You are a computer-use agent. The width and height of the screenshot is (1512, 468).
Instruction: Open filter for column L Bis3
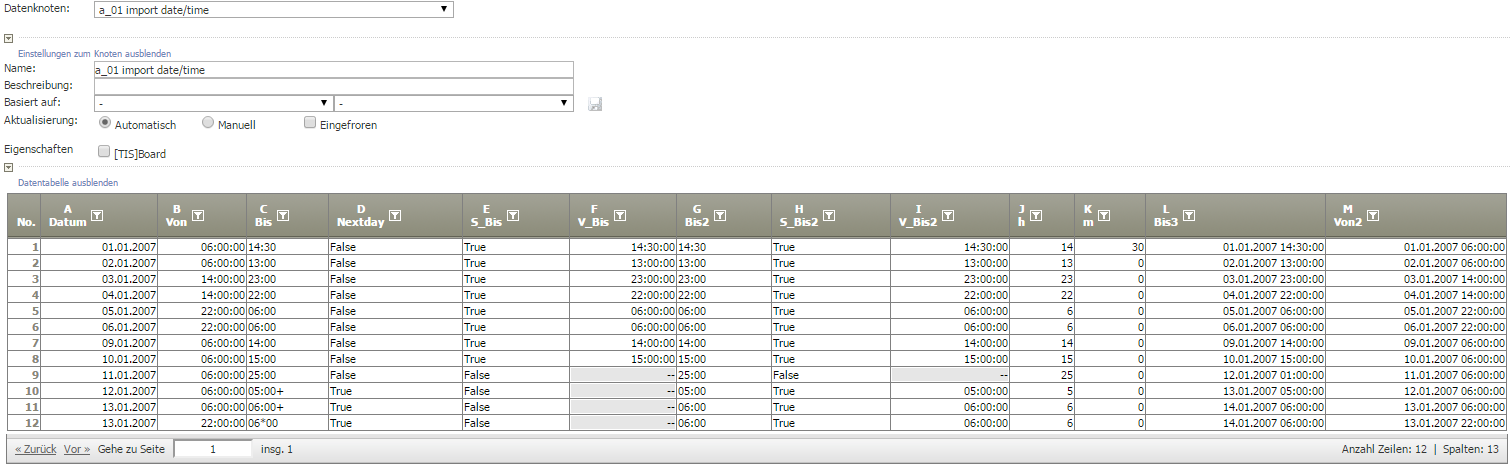(1188, 215)
